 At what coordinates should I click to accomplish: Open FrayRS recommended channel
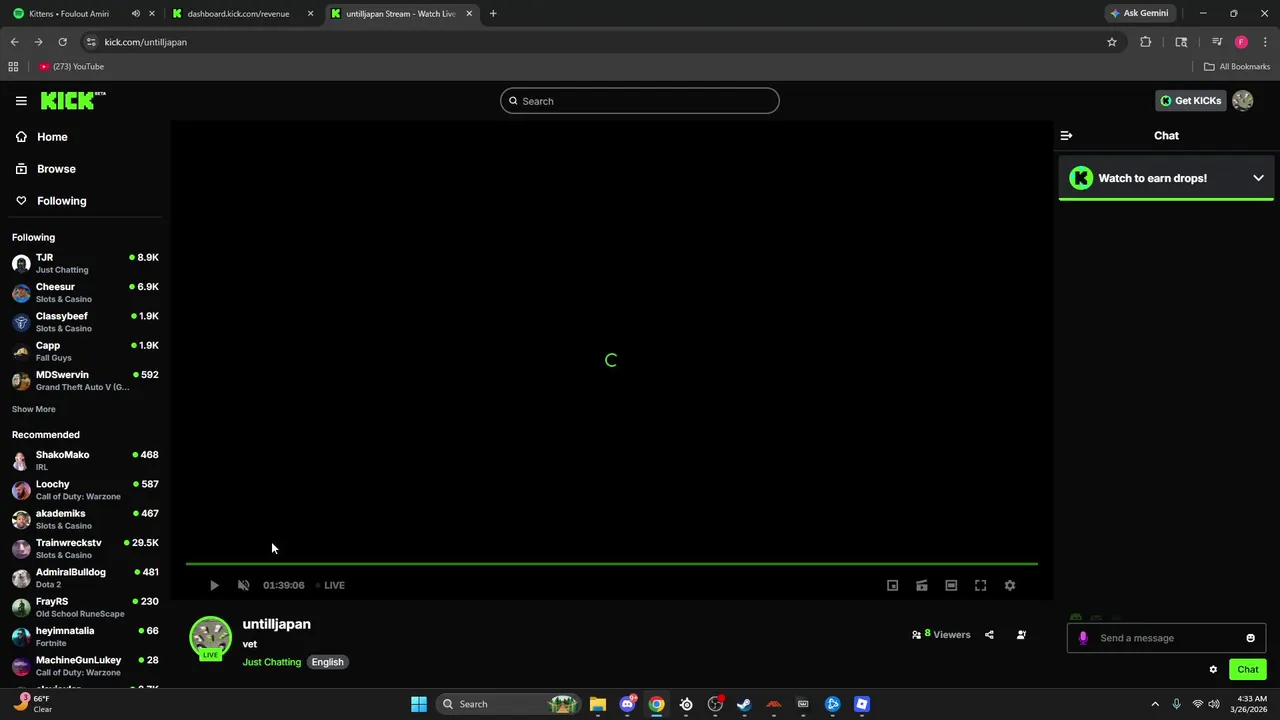point(85,607)
